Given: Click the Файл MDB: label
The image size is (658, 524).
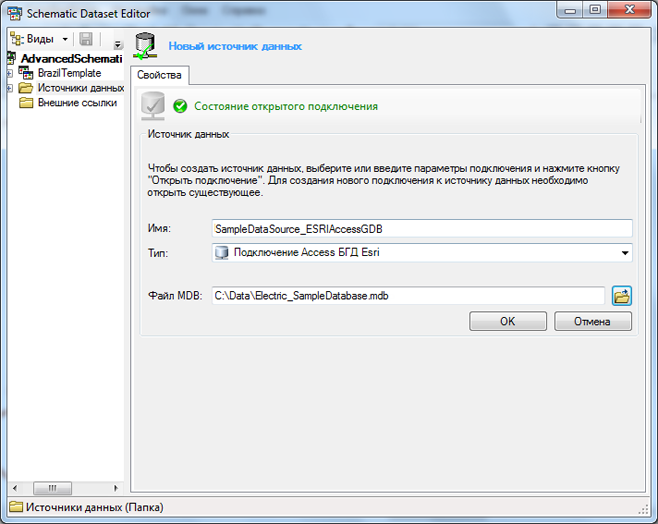Looking at the screenshot, I should (175, 296).
